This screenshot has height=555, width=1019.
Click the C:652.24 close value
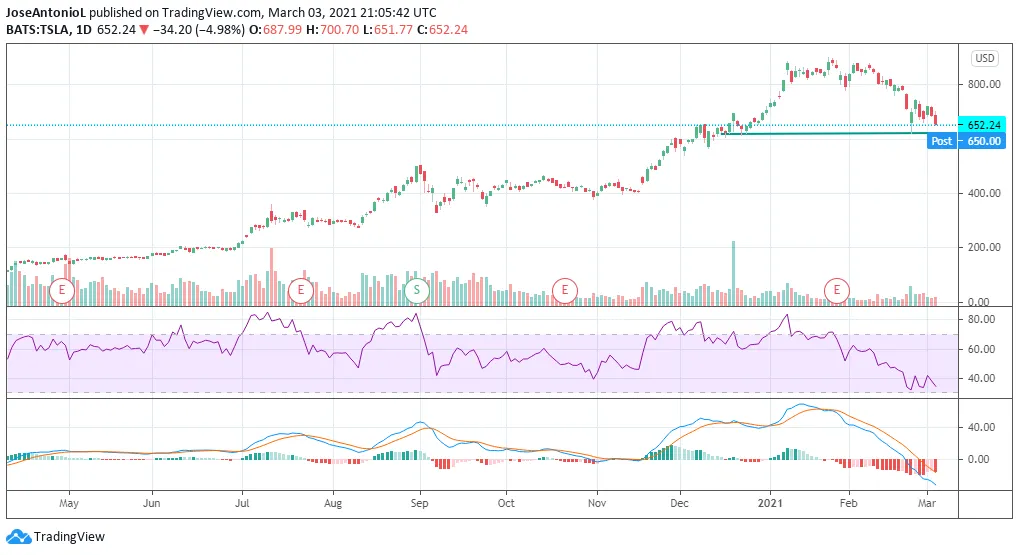pyautogui.click(x=442, y=30)
